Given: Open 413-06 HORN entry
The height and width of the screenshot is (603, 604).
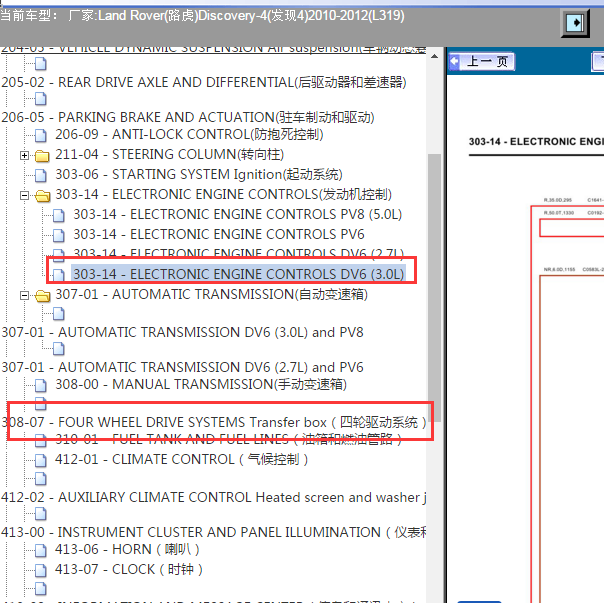Looking at the screenshot, I should (128, 549).
